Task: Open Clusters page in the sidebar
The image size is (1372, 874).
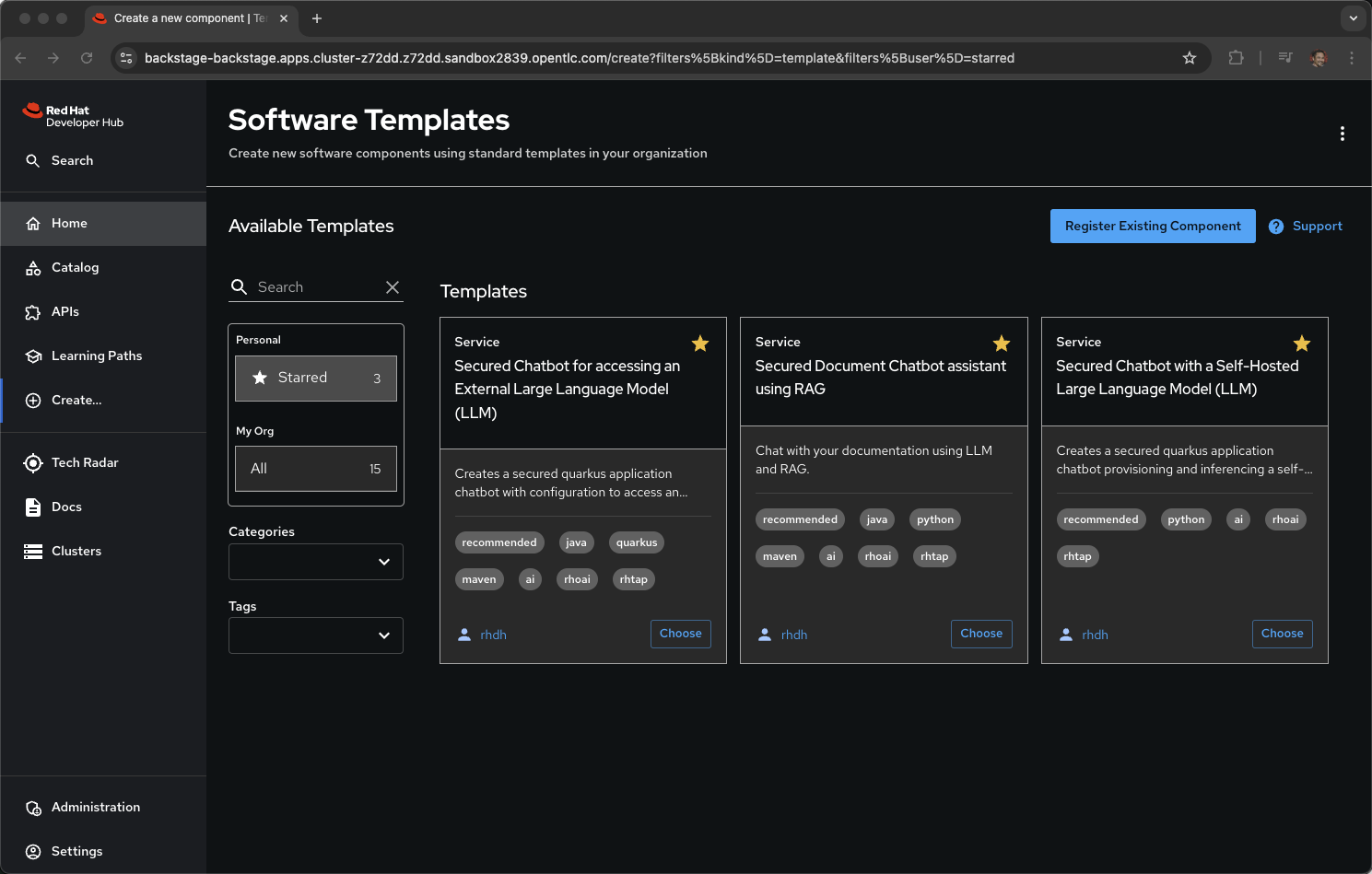Action: pyautogui.click(x=76, y=551)
